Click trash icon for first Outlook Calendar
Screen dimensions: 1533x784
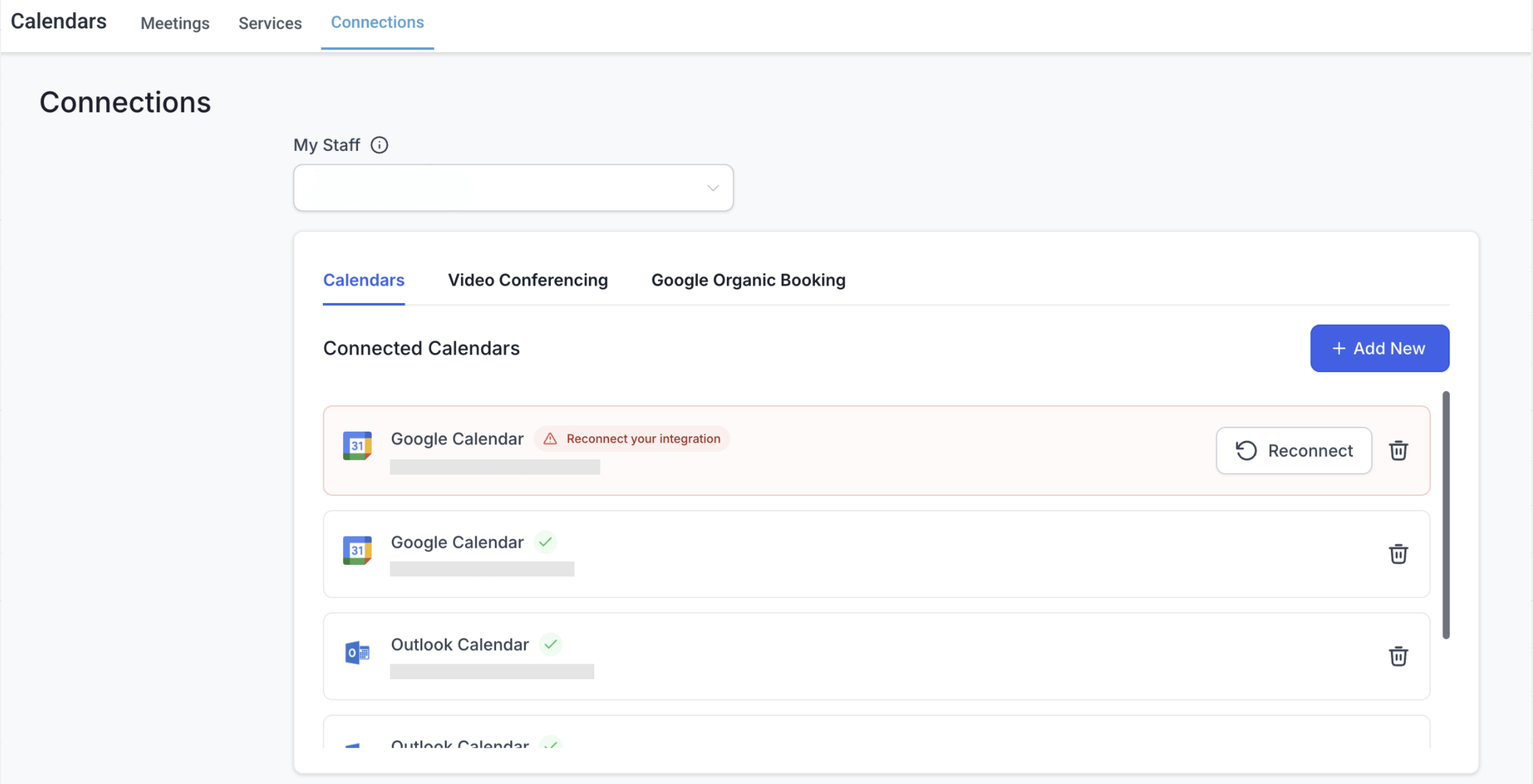tap(1398, 656)
